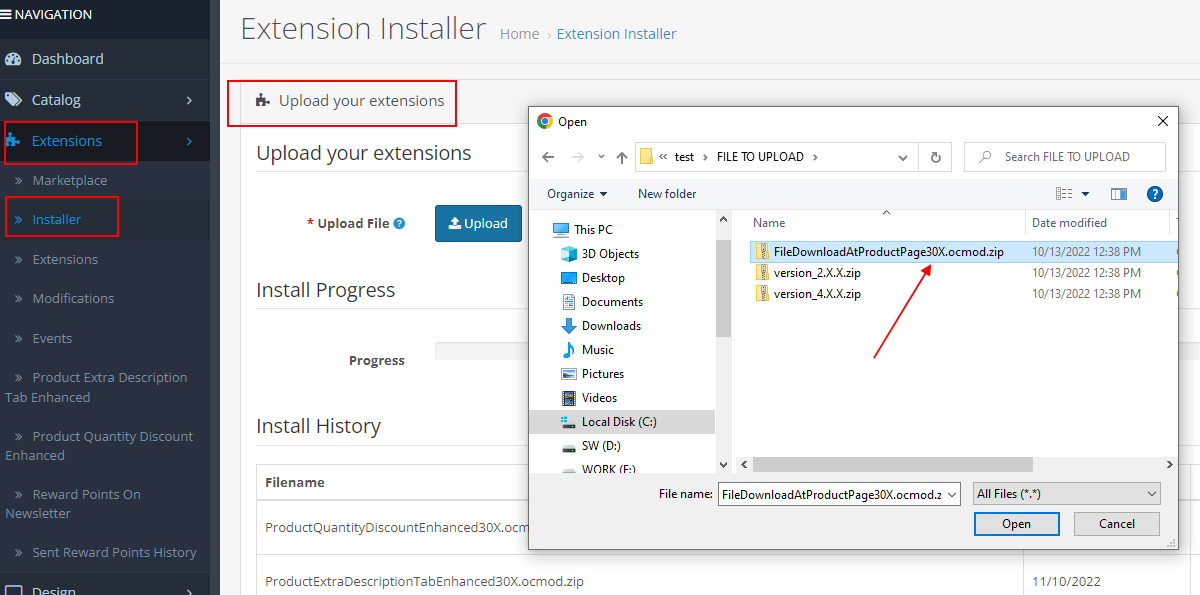
Task: Open the view options dropdown arrow
Action: coord(1086,194)
